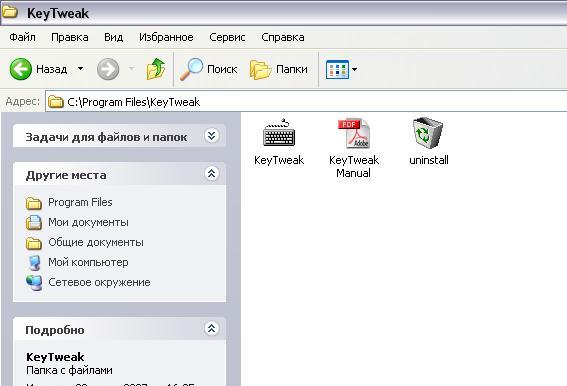
Task: Click the folder icon in title bar
Action: (10, 12)
